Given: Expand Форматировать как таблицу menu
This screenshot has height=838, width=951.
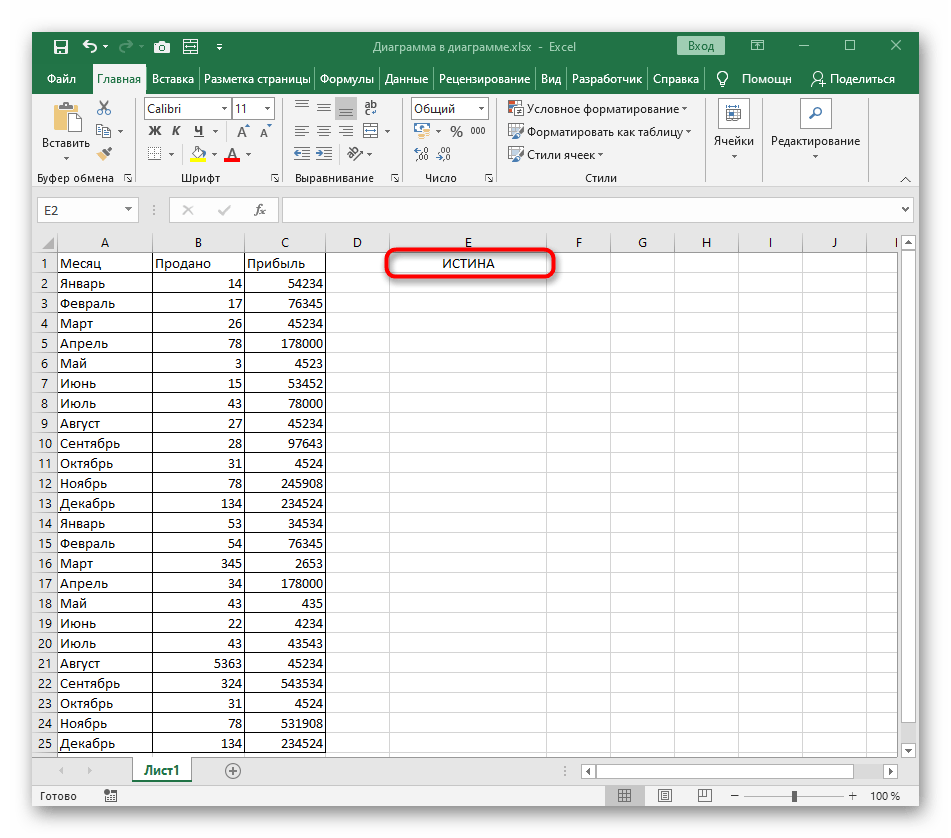Looking at the screenshot, I should [600, 132].
